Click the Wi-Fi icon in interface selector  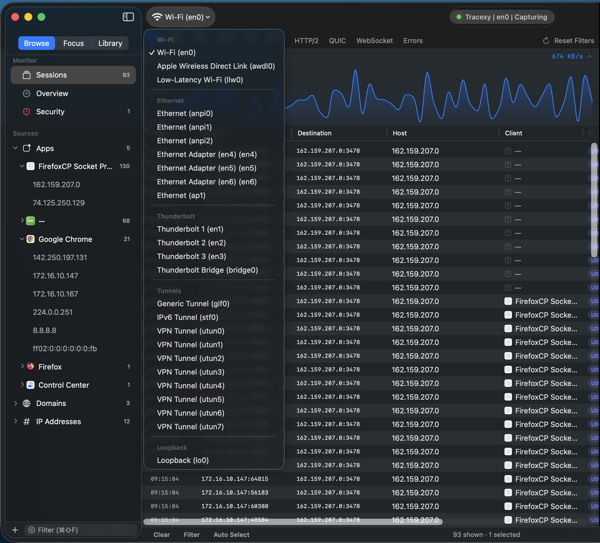[x=157, y=17]
